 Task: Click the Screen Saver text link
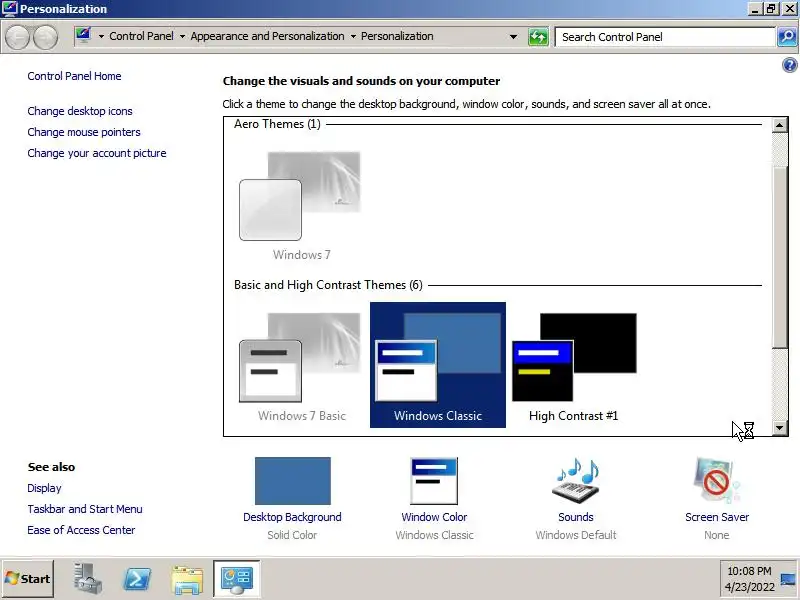717,517
